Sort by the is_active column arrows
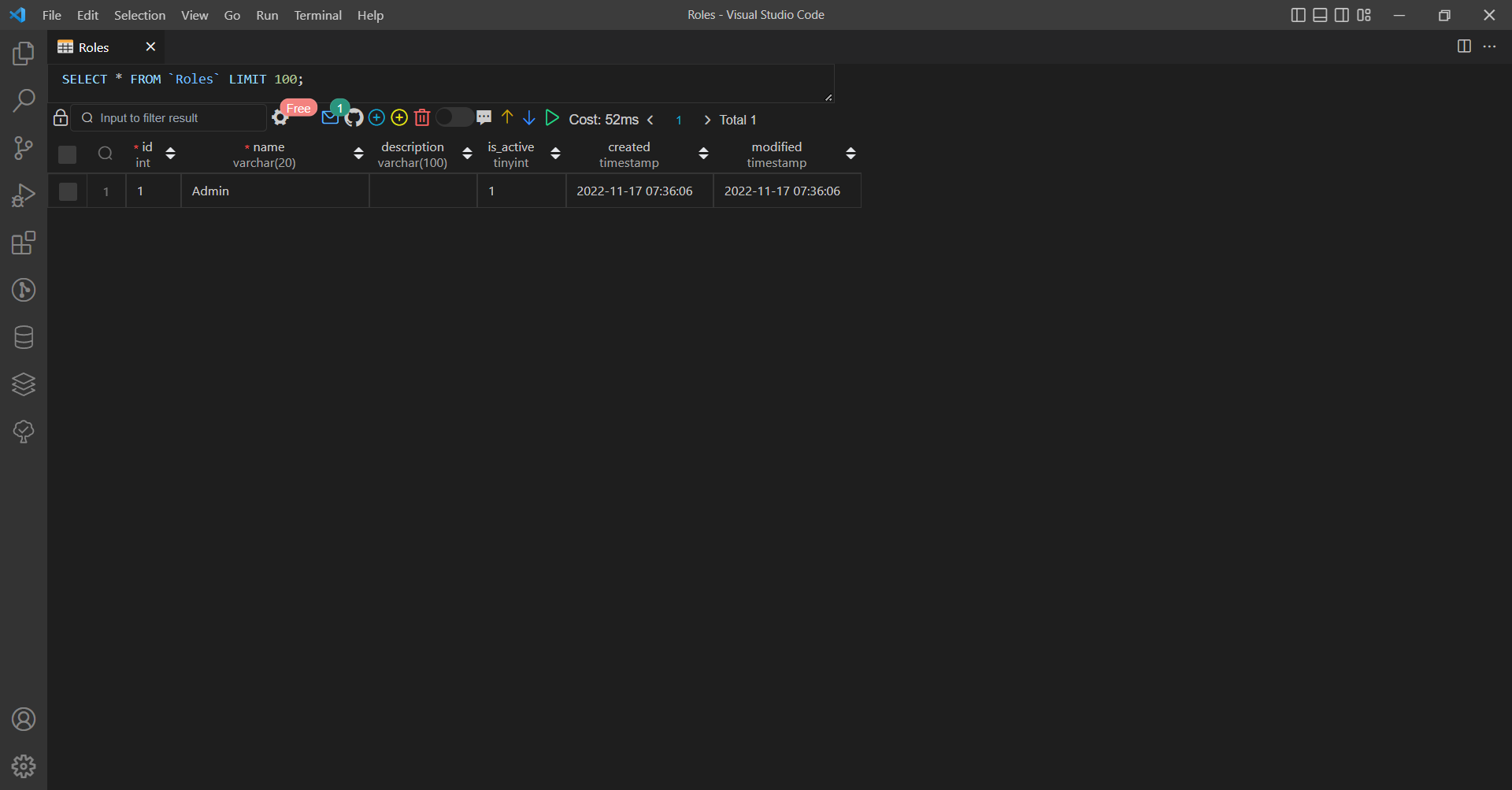Screen dimensions: 1512x790 pyautogui.click(x=555, y=154)
